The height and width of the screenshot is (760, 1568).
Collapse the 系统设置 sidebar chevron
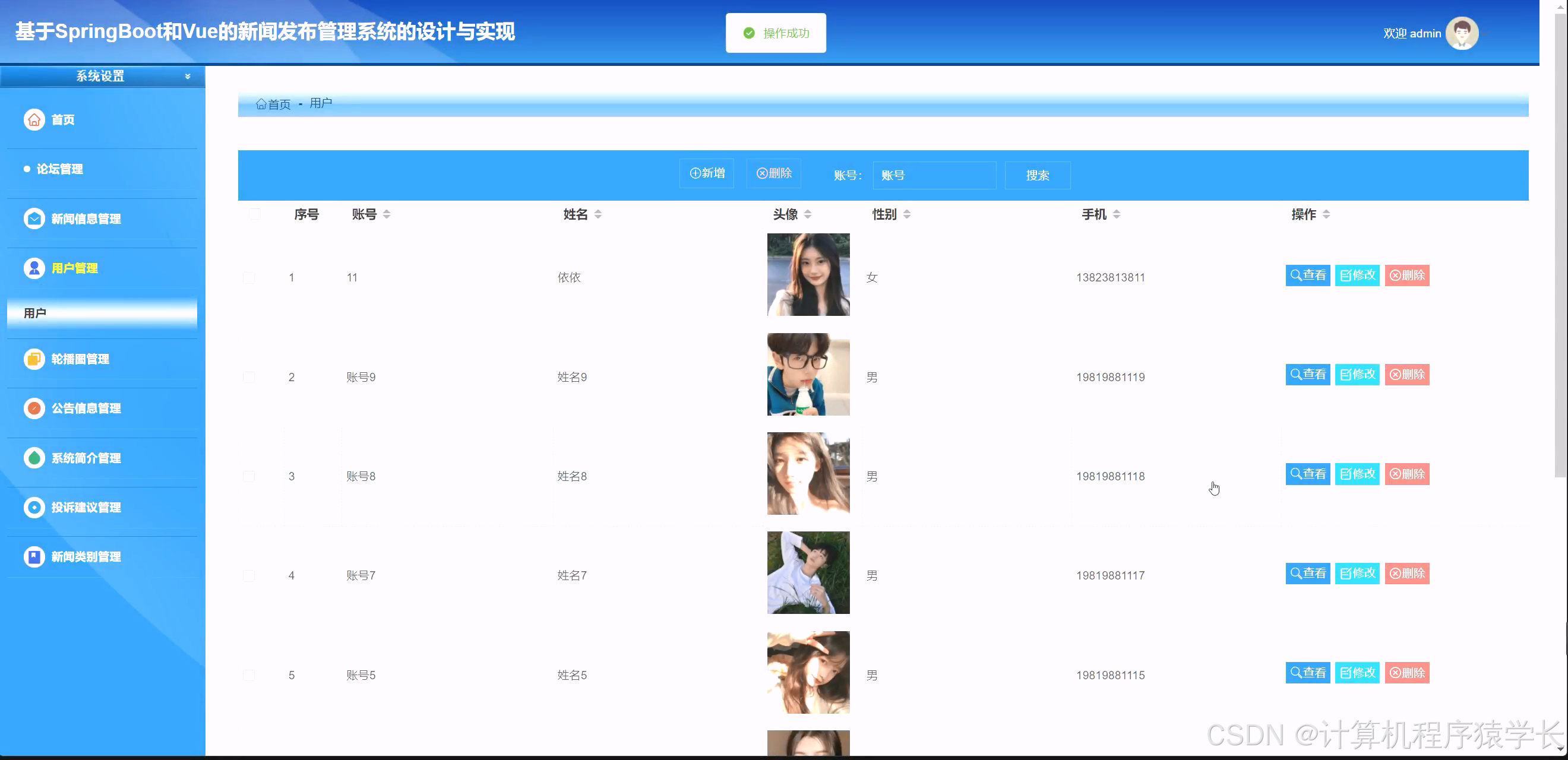(x=188, y=76)
